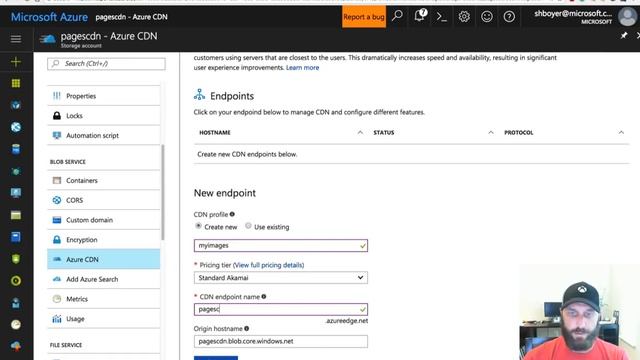This screenshot has height=360, width=640.
Task: Open Properties in the sidebar menu
Action: [x=104, y=96]
